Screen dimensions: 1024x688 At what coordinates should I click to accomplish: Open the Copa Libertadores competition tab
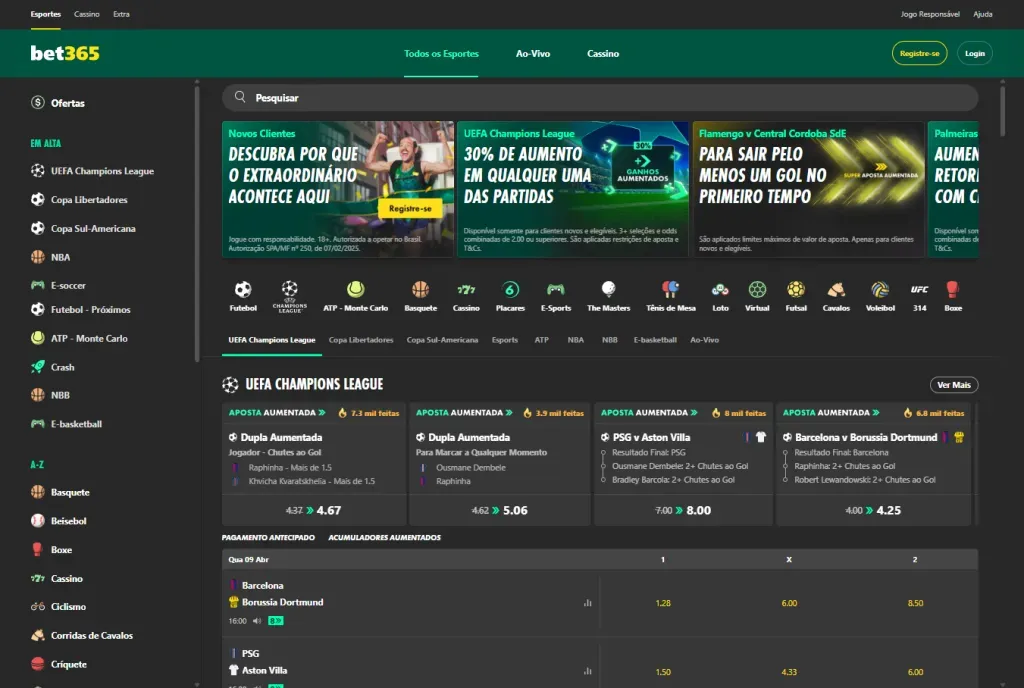tap(363, 339)
